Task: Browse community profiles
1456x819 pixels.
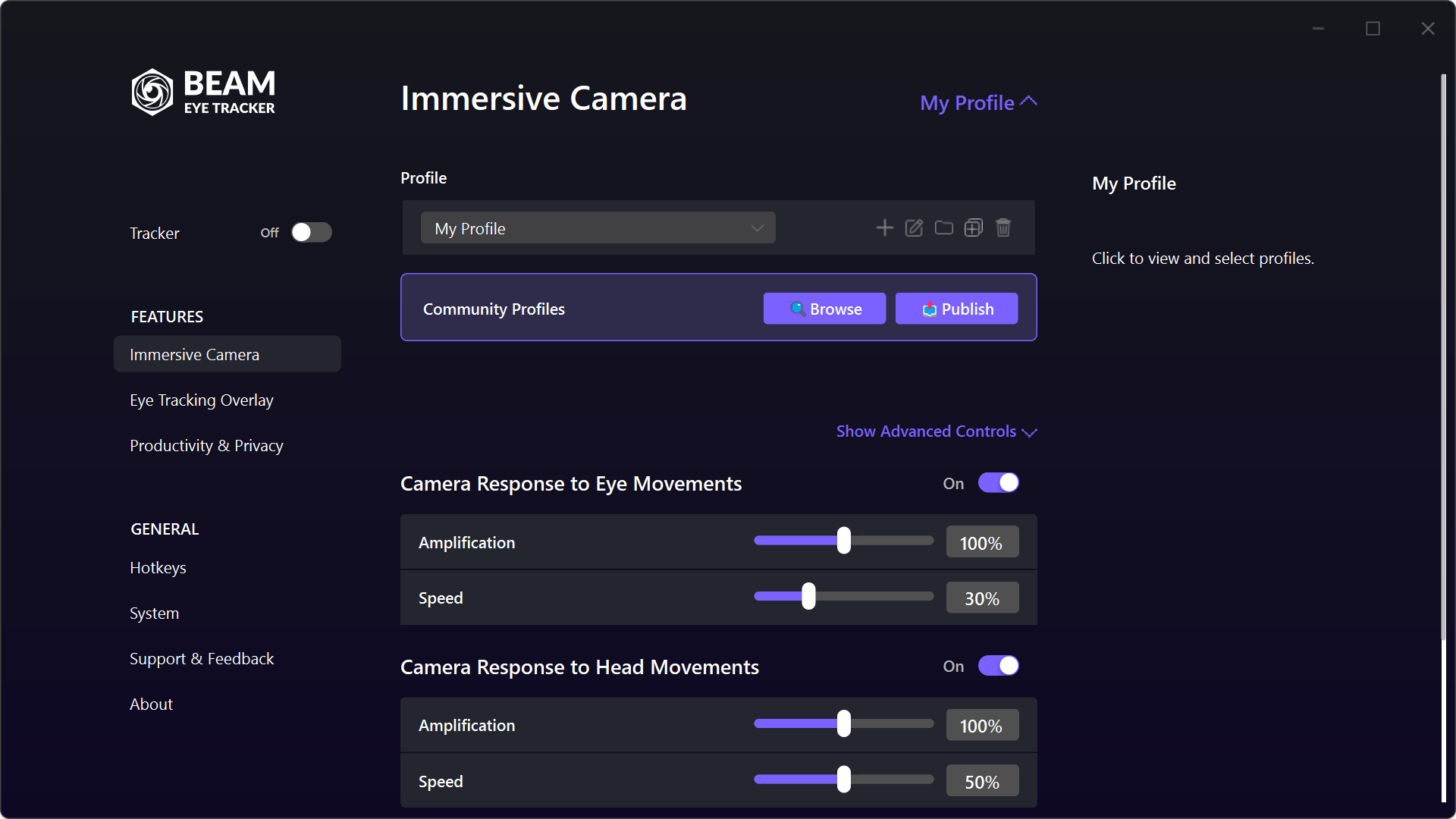Action: [x=824, y=309]
